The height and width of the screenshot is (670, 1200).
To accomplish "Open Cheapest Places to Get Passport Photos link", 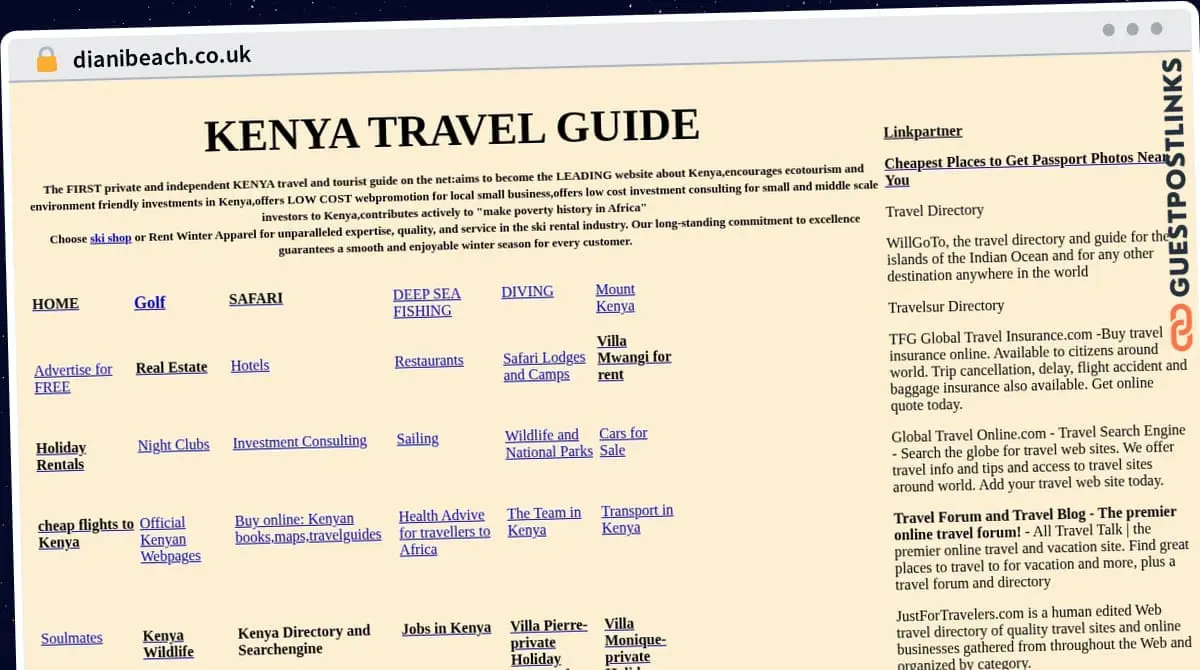I will click(x=1027, y=169).
